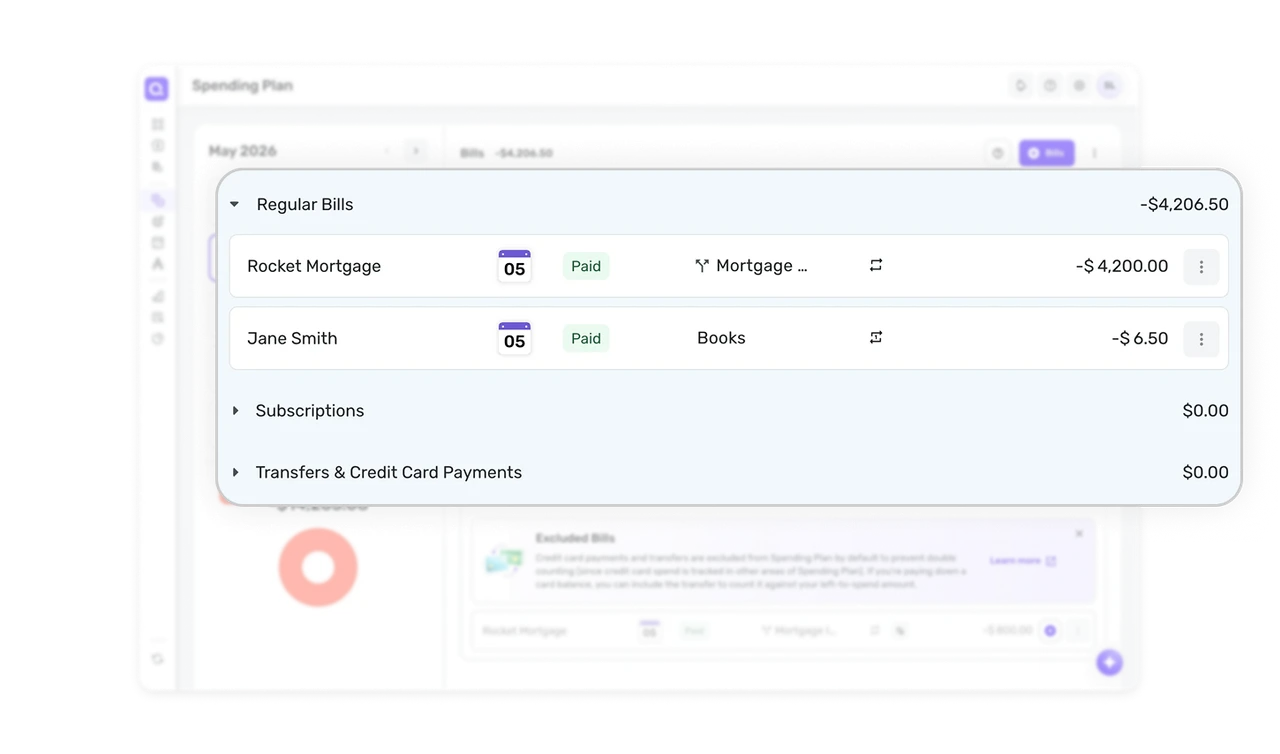Screen dimensions: 1280x754
Task: Expand Transfers & Credit Card Payments section
Action: (x=235, y=473)
